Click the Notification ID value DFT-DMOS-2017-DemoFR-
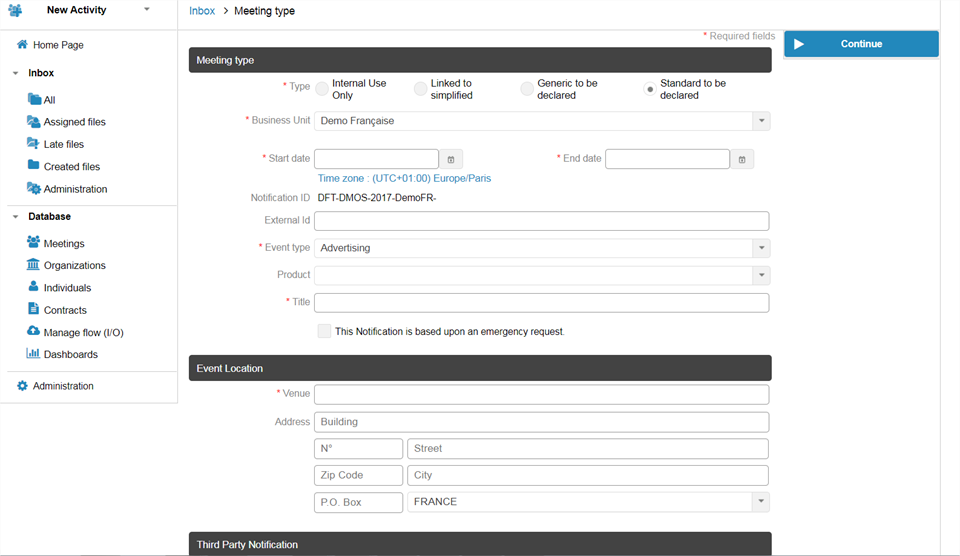The width and height of the screenshot is (960, 556). pos(377,198)
